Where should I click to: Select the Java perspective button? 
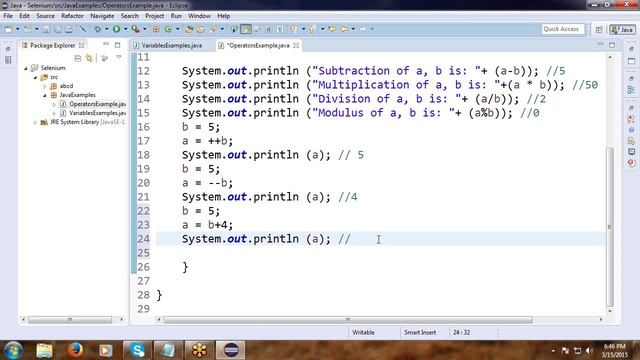pos(622,29)
